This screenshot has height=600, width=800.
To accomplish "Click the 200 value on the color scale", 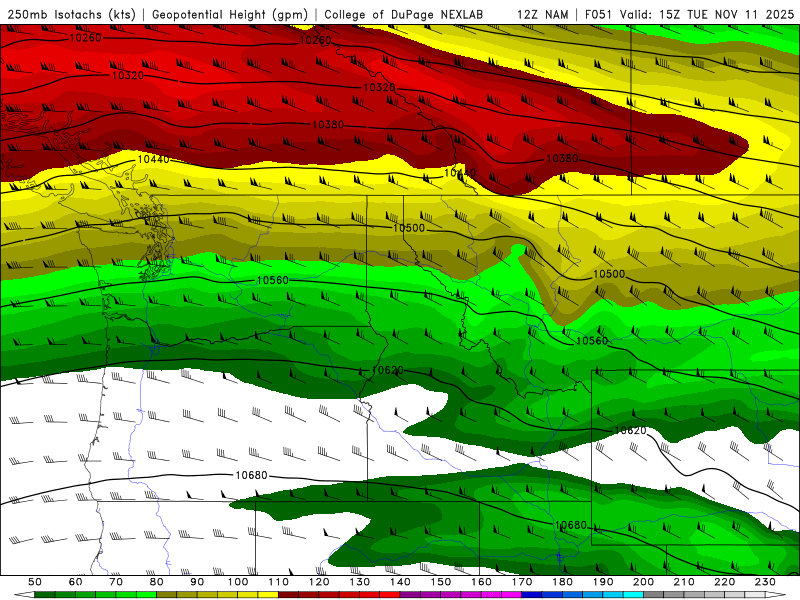I will [644, 582].
